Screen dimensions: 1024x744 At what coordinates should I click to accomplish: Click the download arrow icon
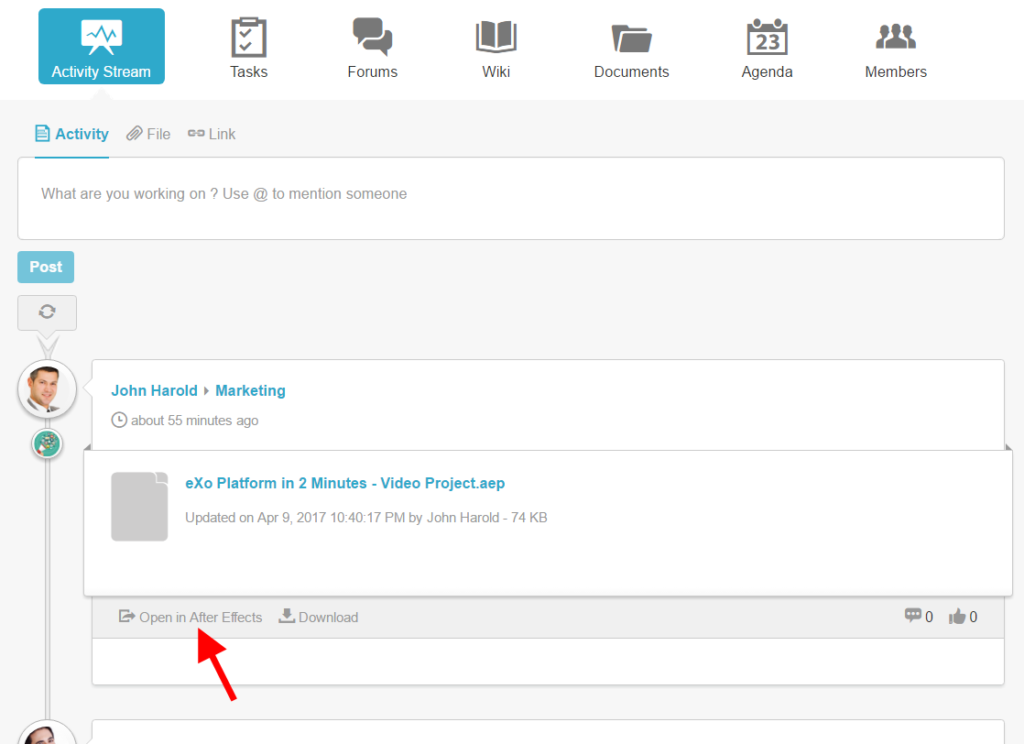pos(286,615)
